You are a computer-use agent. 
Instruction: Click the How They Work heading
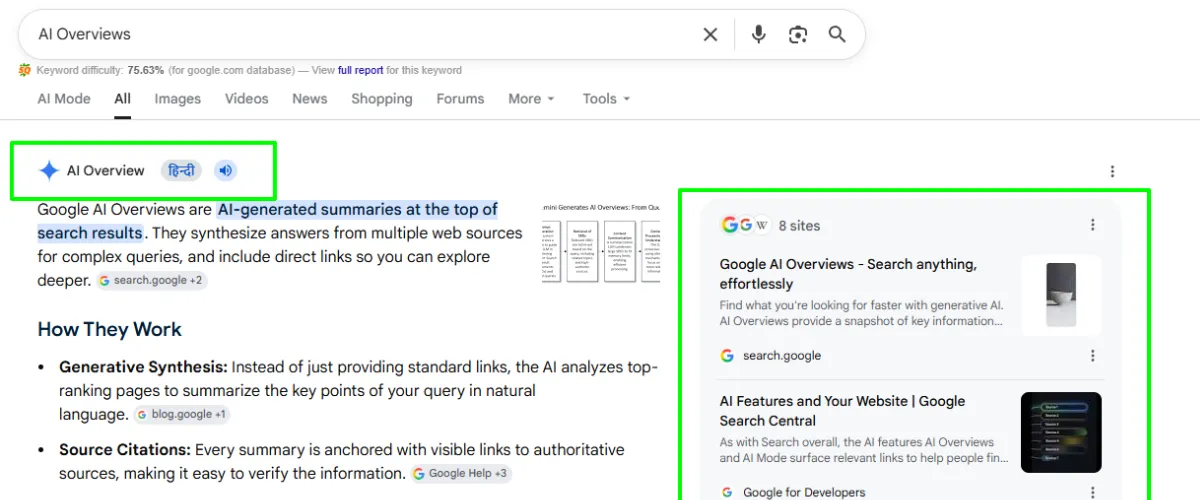(110, 330)
